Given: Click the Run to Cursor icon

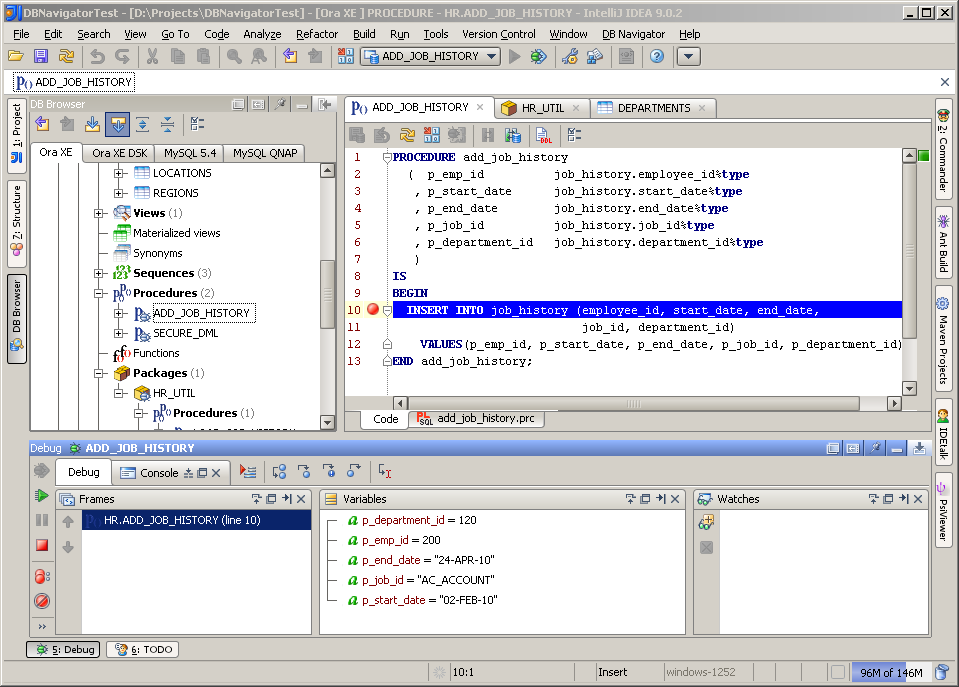Looking at the screenshot, I should [385, 472].
